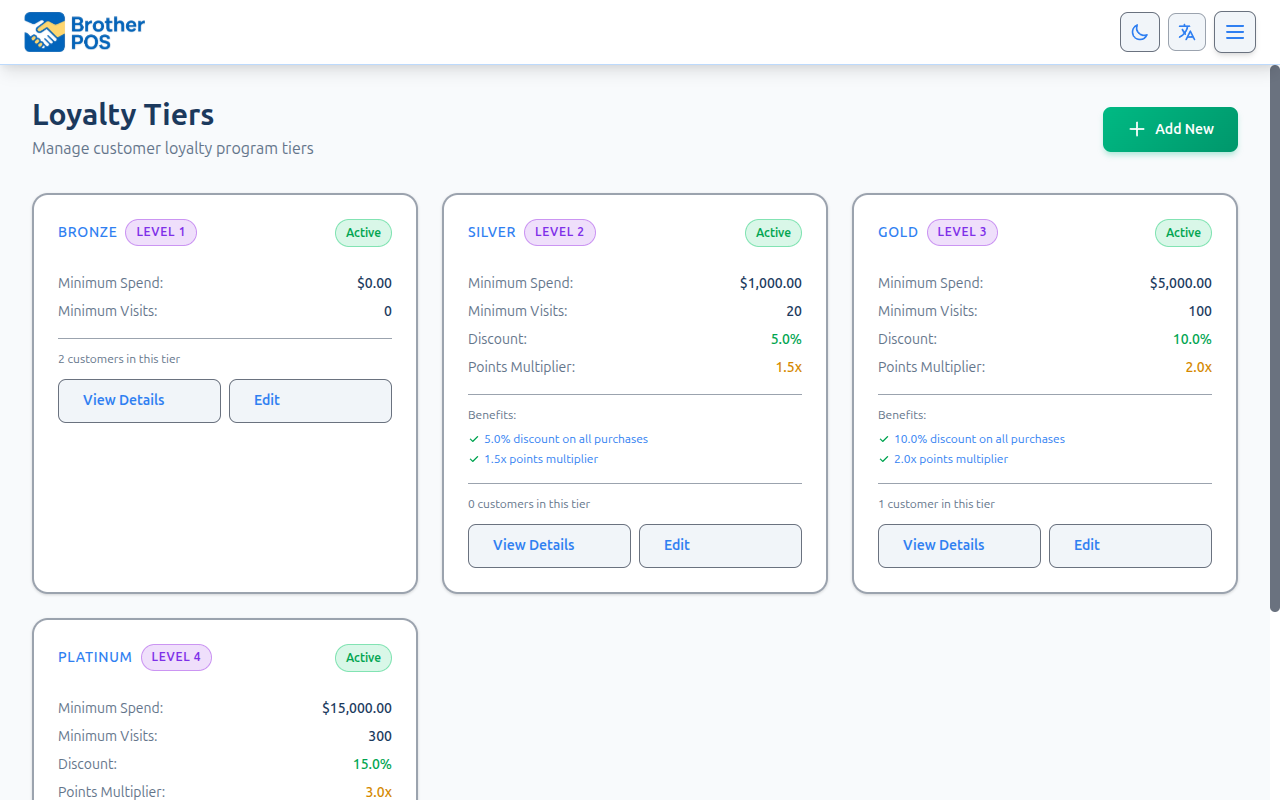Click the Bronze tier Active status badge
The width and height of the screenshot is (1280, 800).
[x=363, y=233]
